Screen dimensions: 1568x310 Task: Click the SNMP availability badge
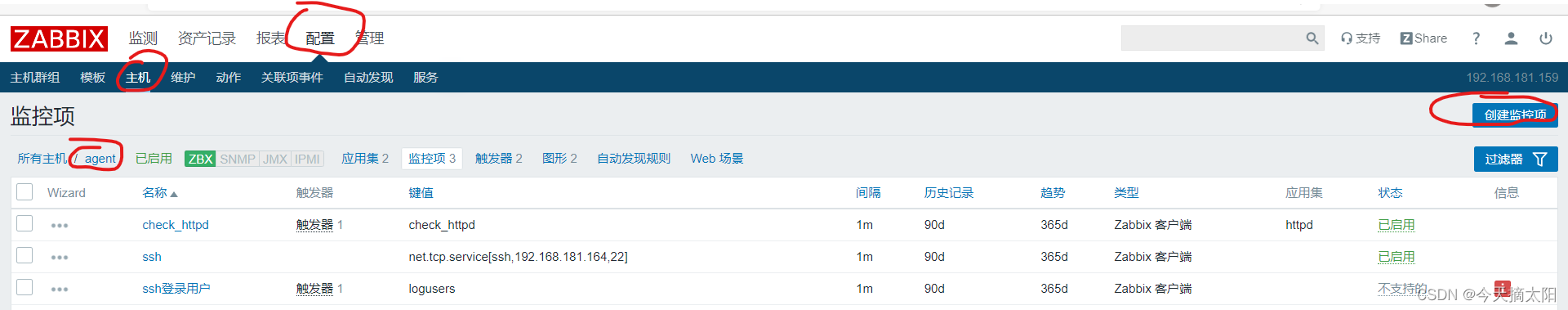point(238,159)
